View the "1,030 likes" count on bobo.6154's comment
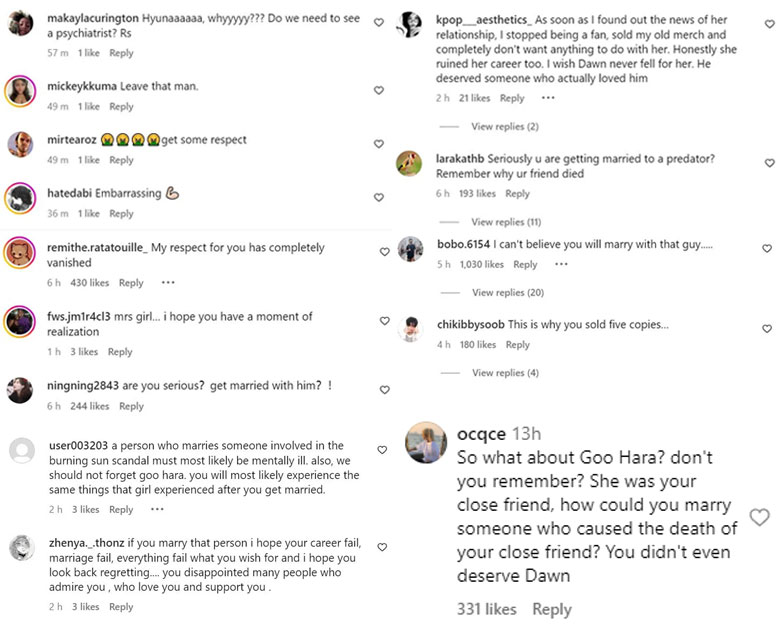 (x=481, y=265)
